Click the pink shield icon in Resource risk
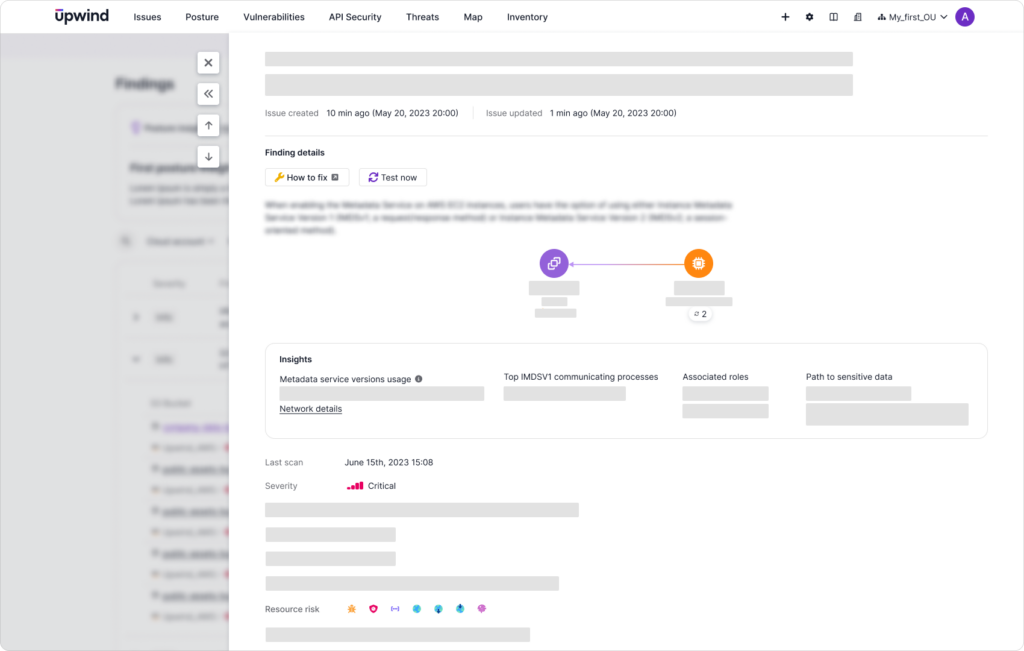This screenshot has height=651, width=1024. click(x=373, y=608)
